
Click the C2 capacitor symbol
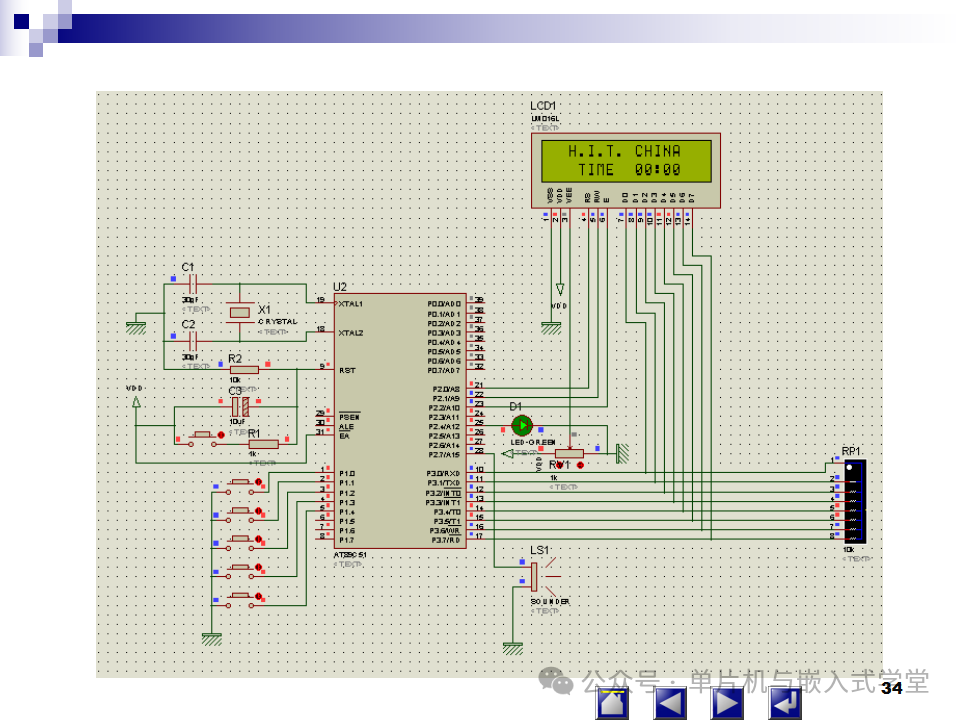pyautogui.click(x=192, y=341)
